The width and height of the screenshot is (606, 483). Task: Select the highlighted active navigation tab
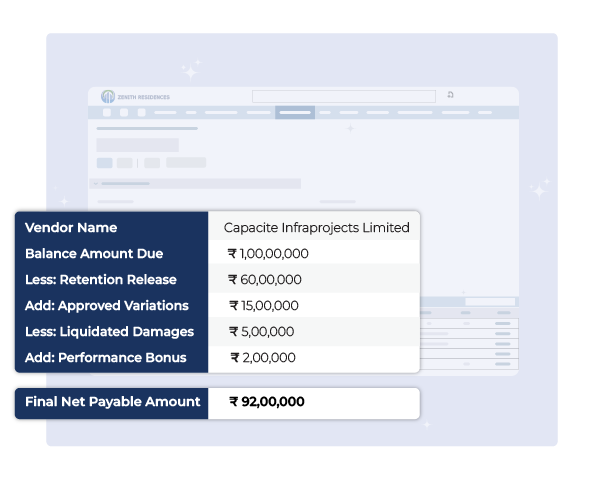point(294,113)
